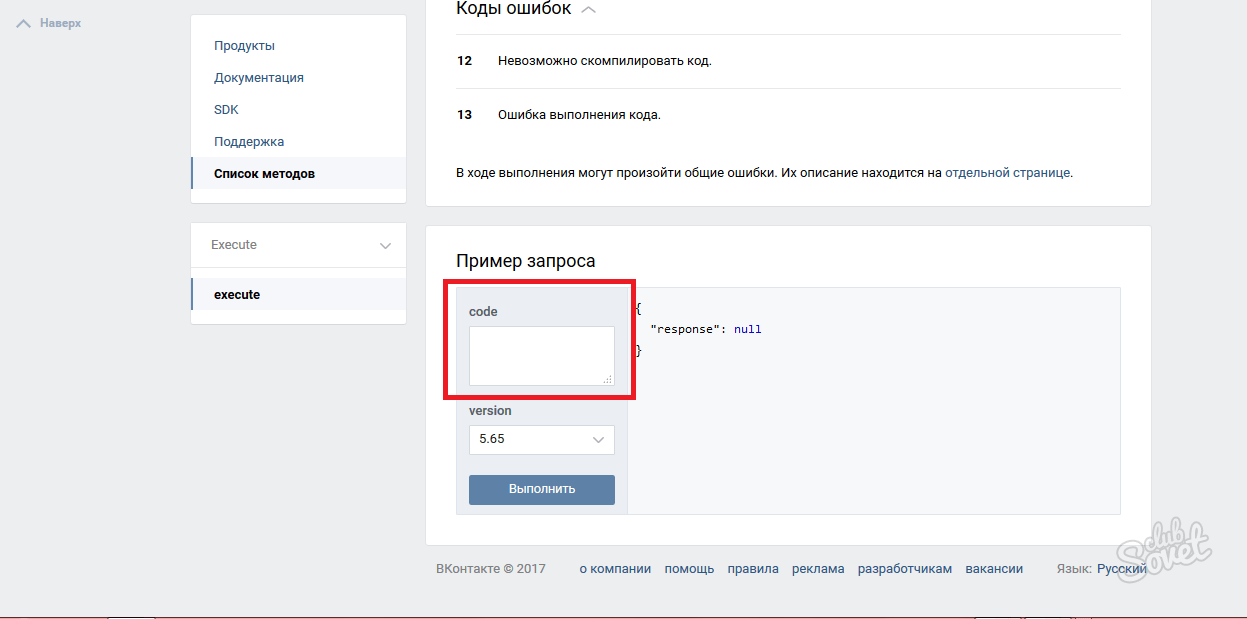Open разработчикам footer link
This screenshot has height=619, width=1247.
[904, 569]
